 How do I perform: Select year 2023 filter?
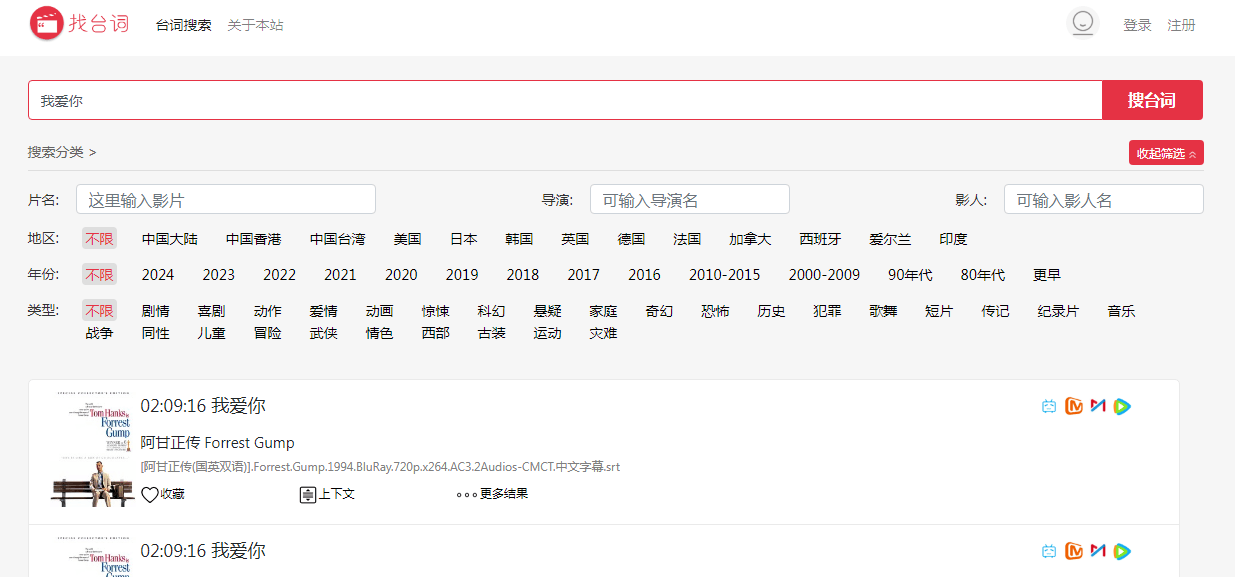218,275
